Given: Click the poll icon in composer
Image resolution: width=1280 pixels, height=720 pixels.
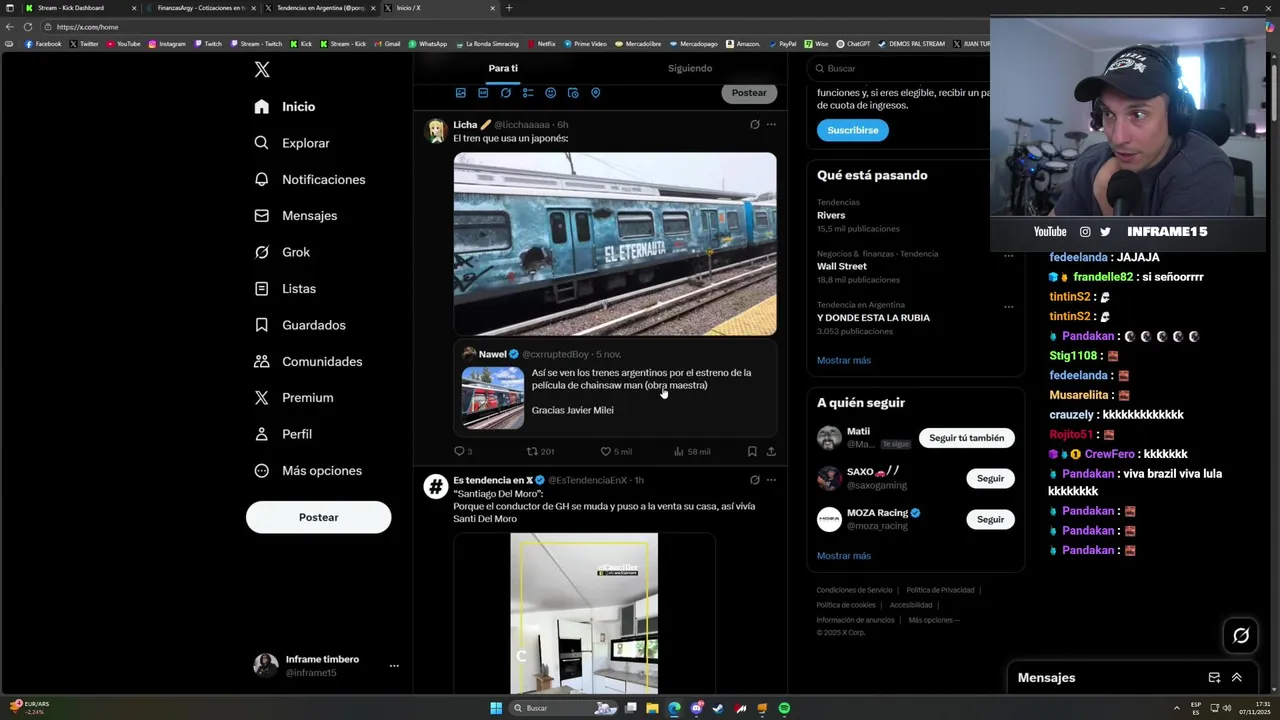Looking at the screenshot, I should [x=528, y=93].
